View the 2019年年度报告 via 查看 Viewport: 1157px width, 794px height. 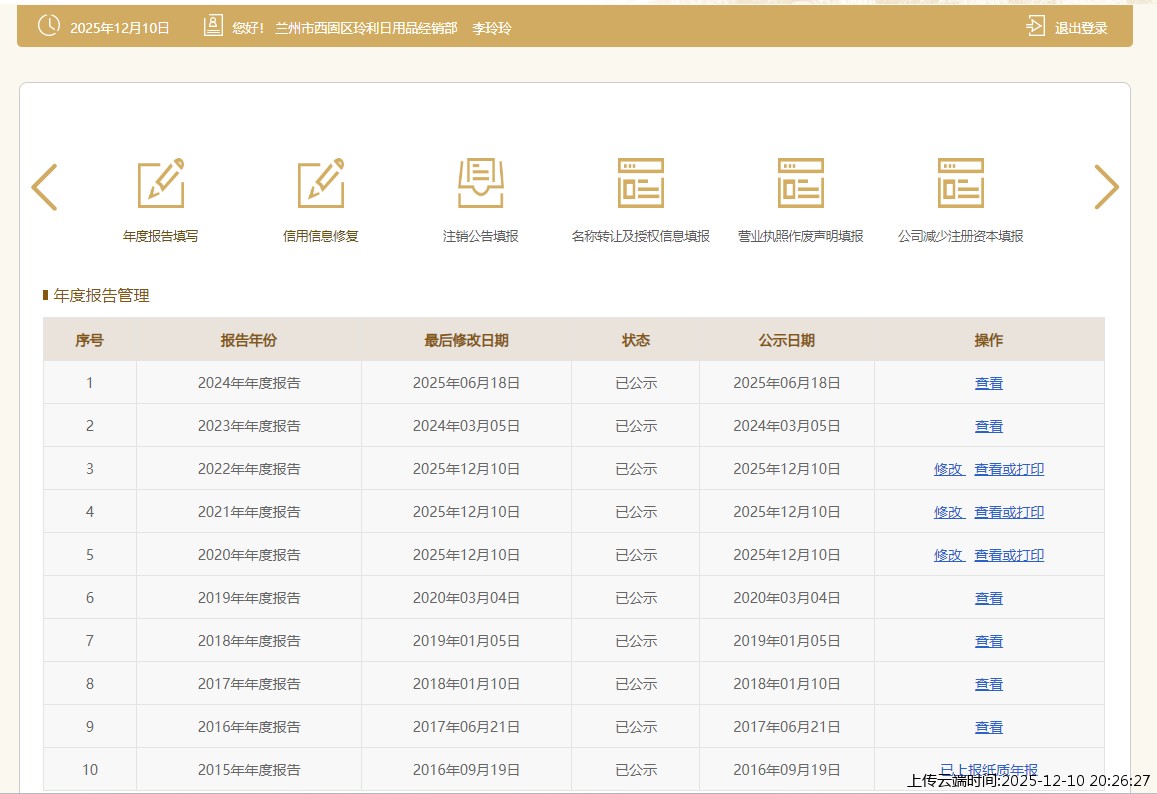click(x=988, y=598)
